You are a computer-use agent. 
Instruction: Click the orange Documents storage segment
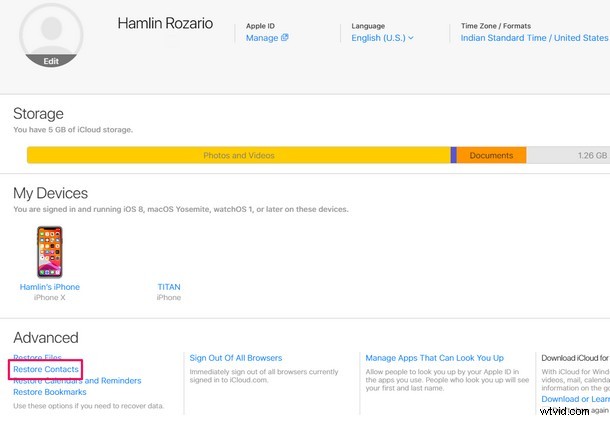[x=491, y=155]
